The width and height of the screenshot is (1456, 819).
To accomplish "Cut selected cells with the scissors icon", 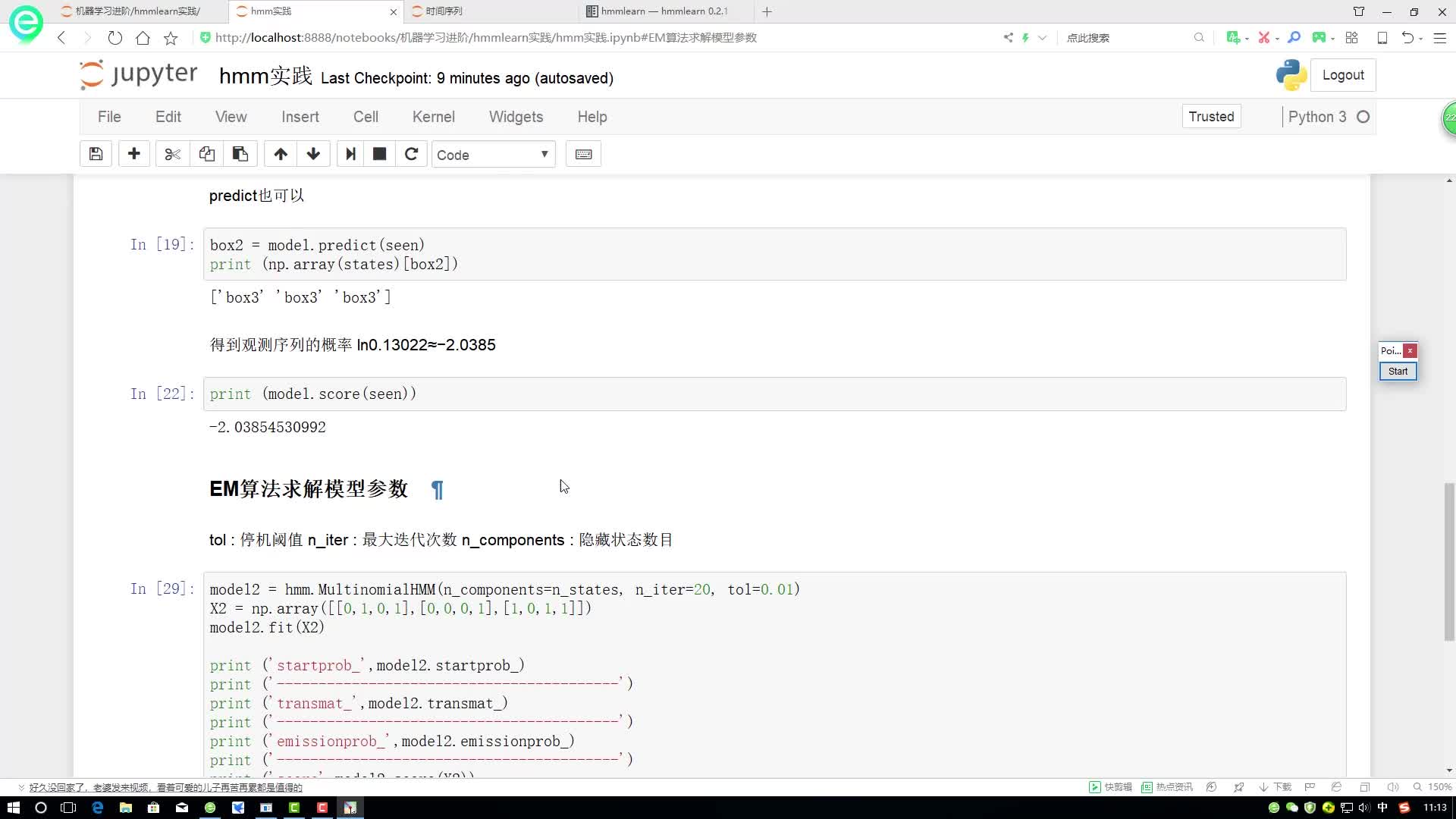I will click(x=173, y=155).
